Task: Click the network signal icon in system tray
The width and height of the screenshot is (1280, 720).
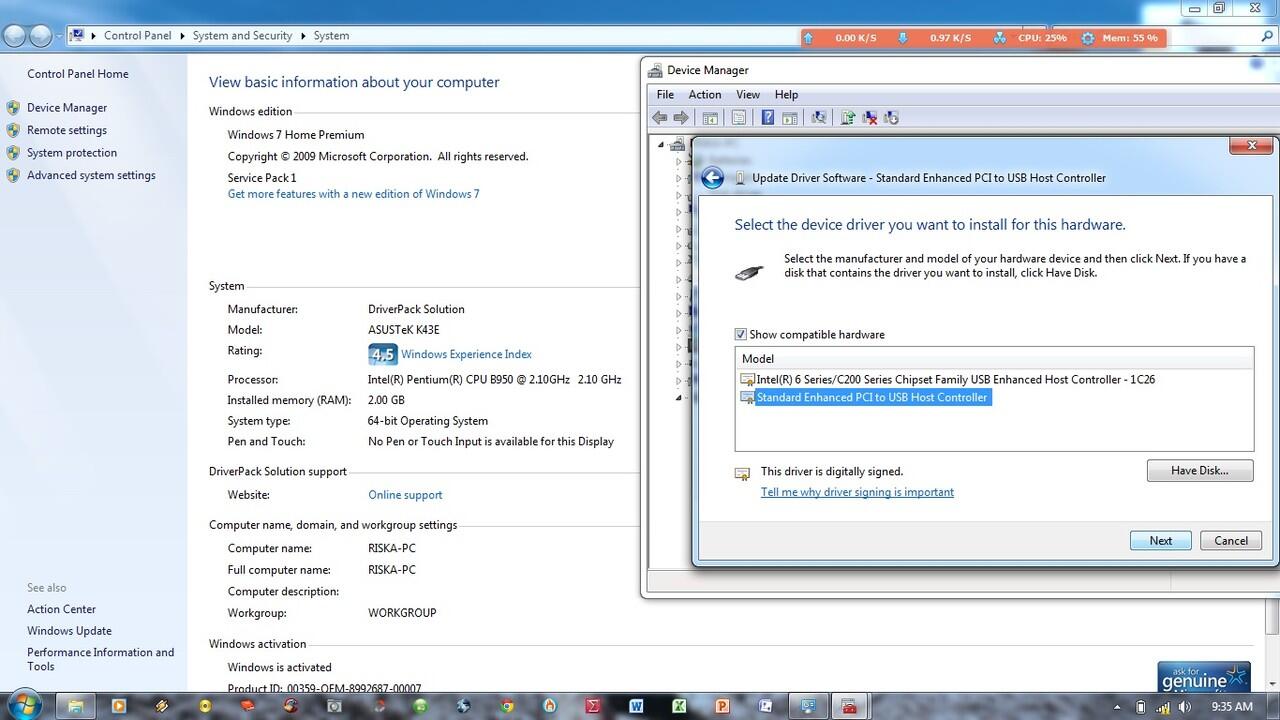Action: coord(1163,707)
